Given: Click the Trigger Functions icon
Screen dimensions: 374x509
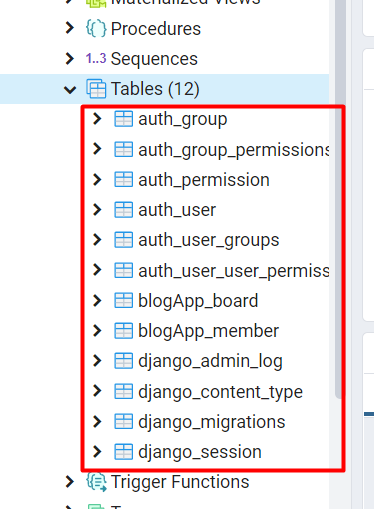Looking at the screenshot, I should [96, 482].
